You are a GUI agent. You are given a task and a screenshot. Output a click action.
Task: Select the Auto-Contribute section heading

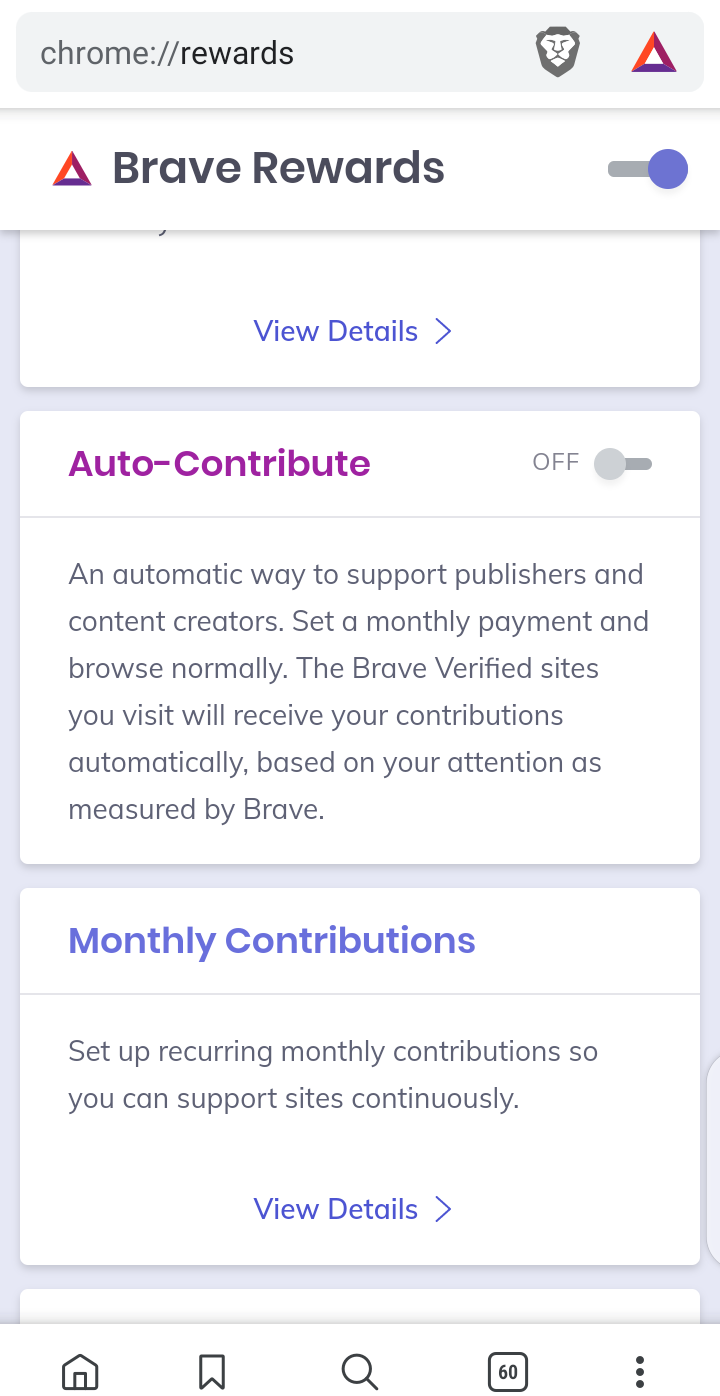pyautogui.click(x=219, y=464)
